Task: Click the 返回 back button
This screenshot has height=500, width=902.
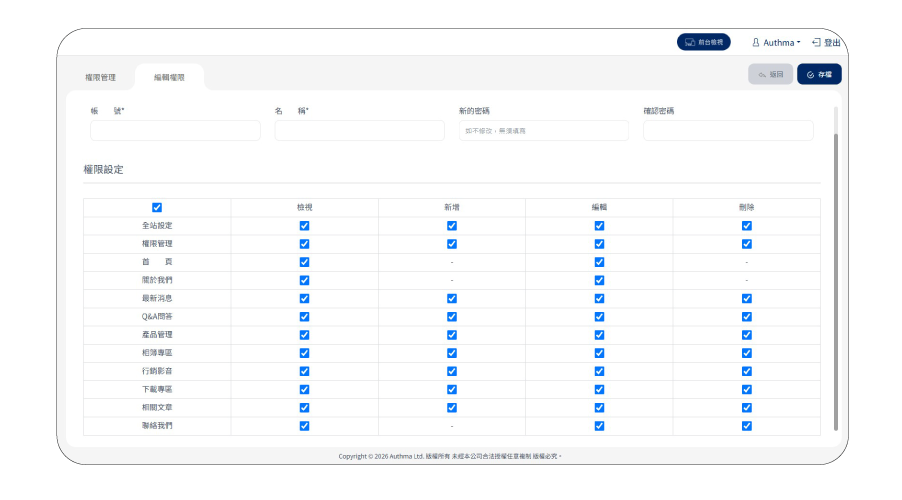Action: (770, 74)
